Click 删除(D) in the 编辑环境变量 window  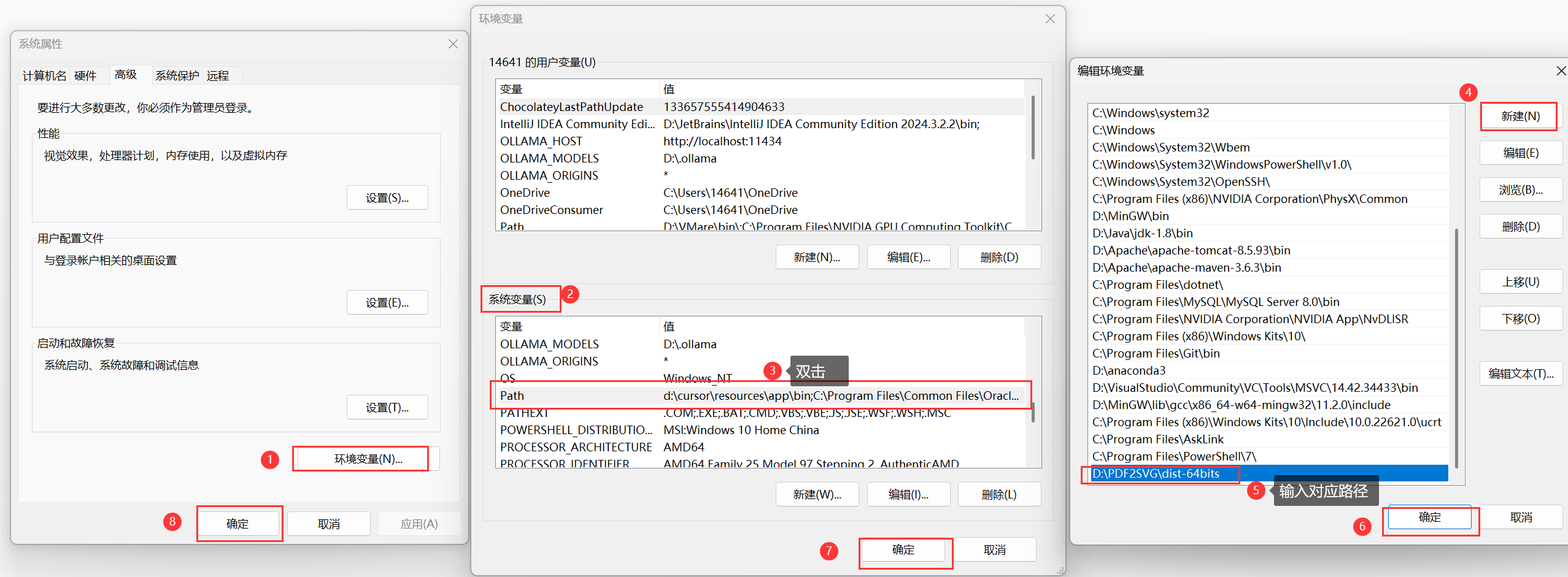click(1521, 226)
